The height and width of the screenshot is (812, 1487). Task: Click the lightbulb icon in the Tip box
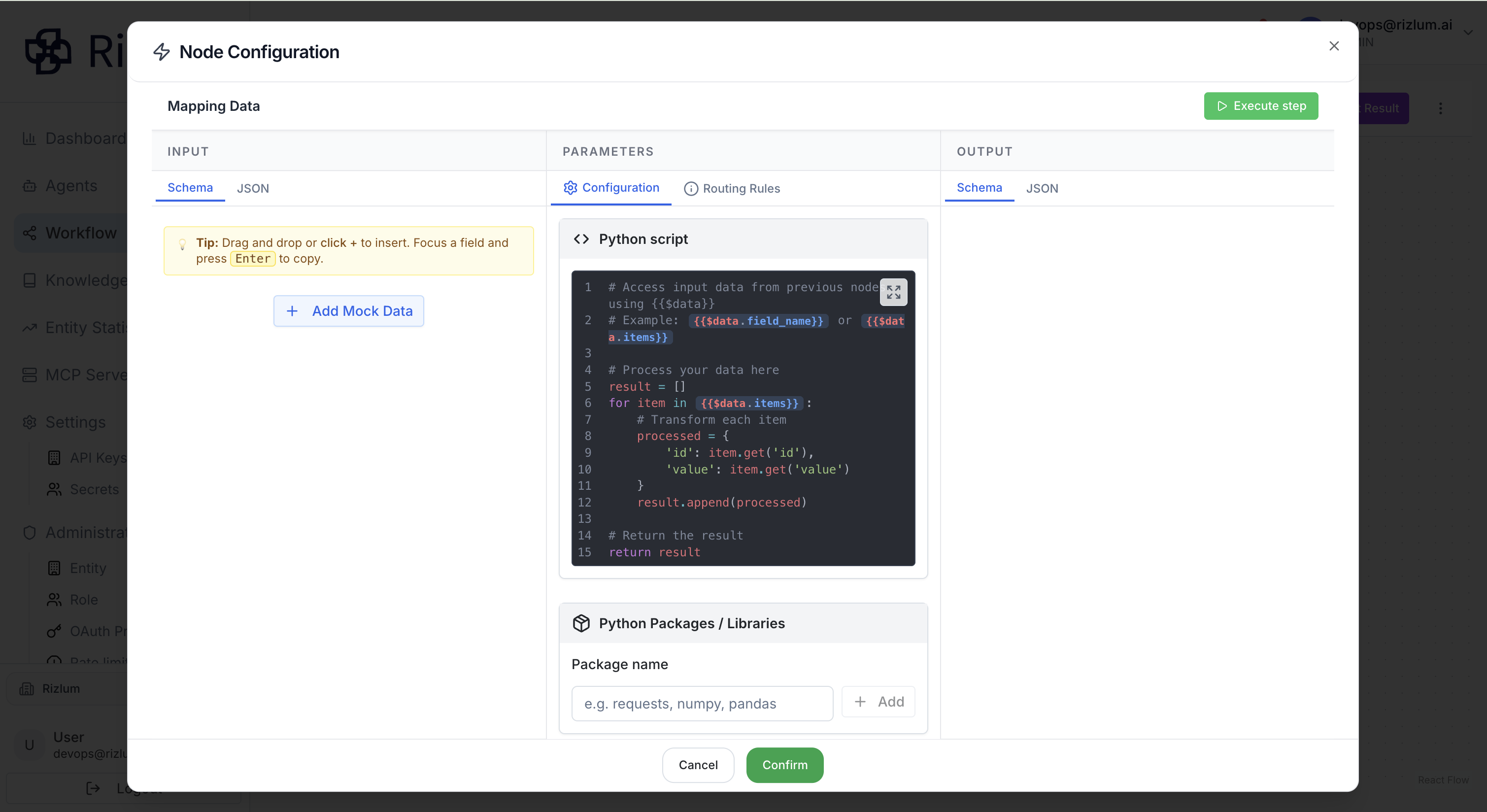(x=182, y=244)
